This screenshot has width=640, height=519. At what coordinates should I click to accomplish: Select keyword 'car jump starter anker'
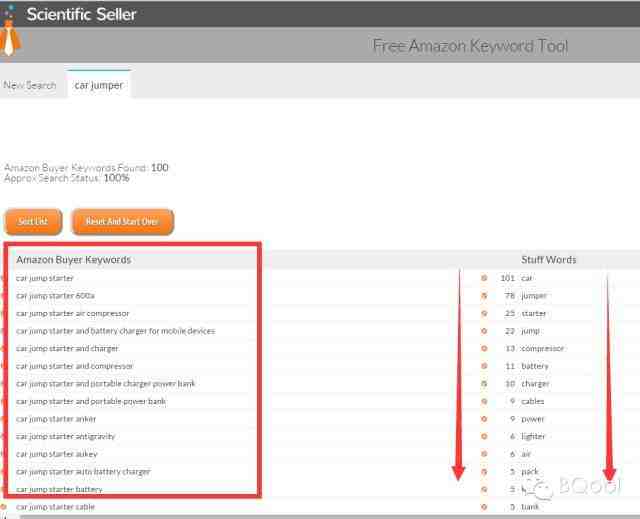56,419
